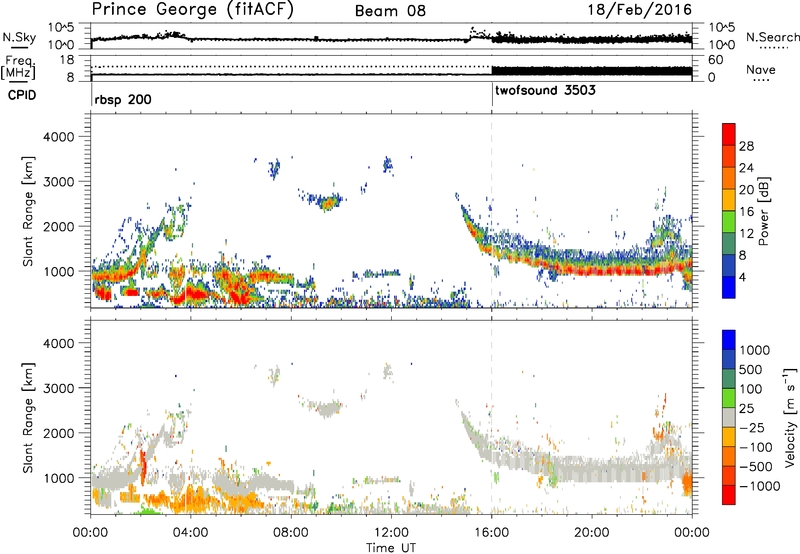Image resolution: width=800 pixels, height=554 pixels.
Task: Click the 'Power [dB]' color bar label
Action: click(x=764, y=211)
